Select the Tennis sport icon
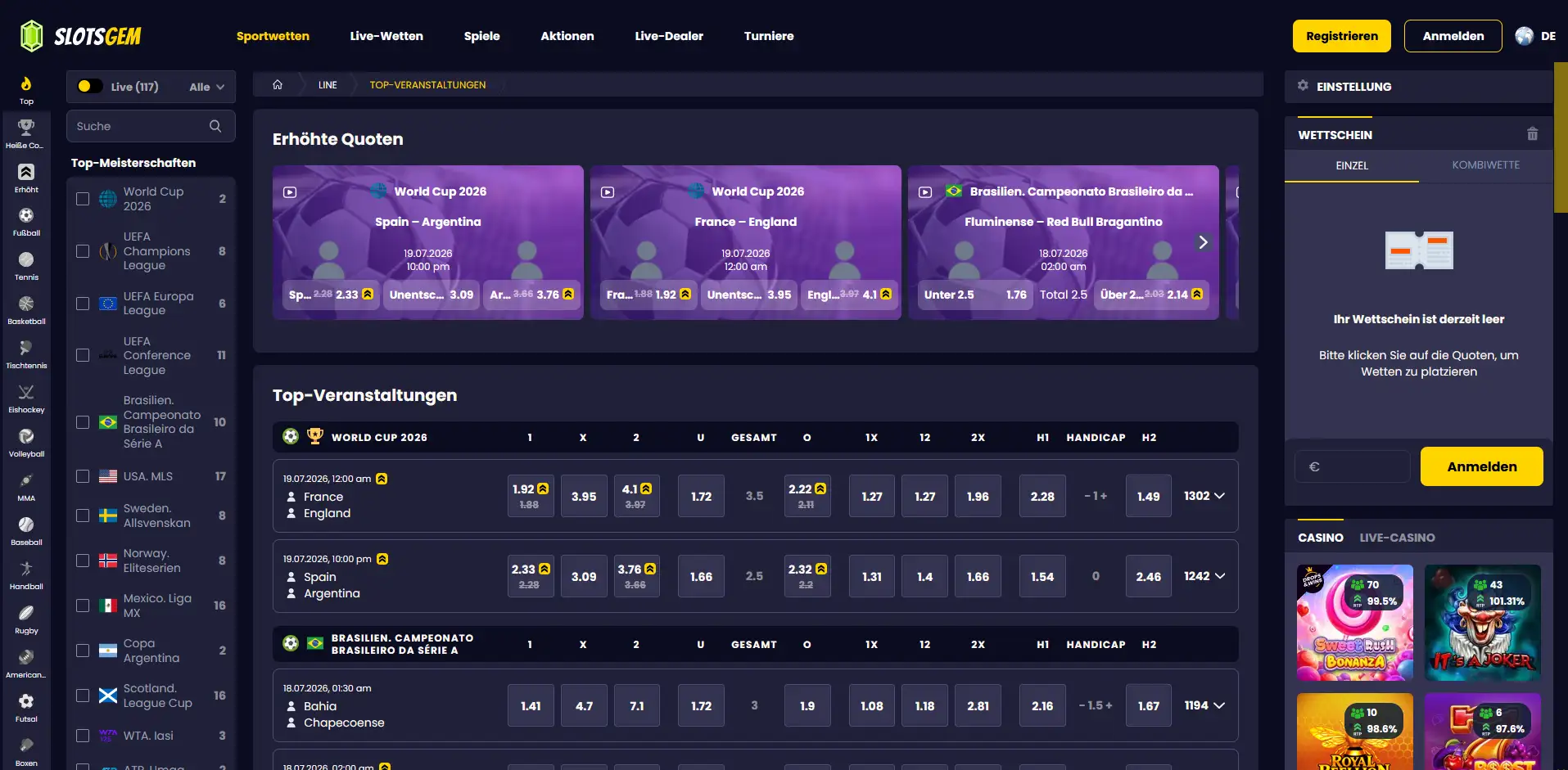The image size is (1568, 770). [26, 259]
